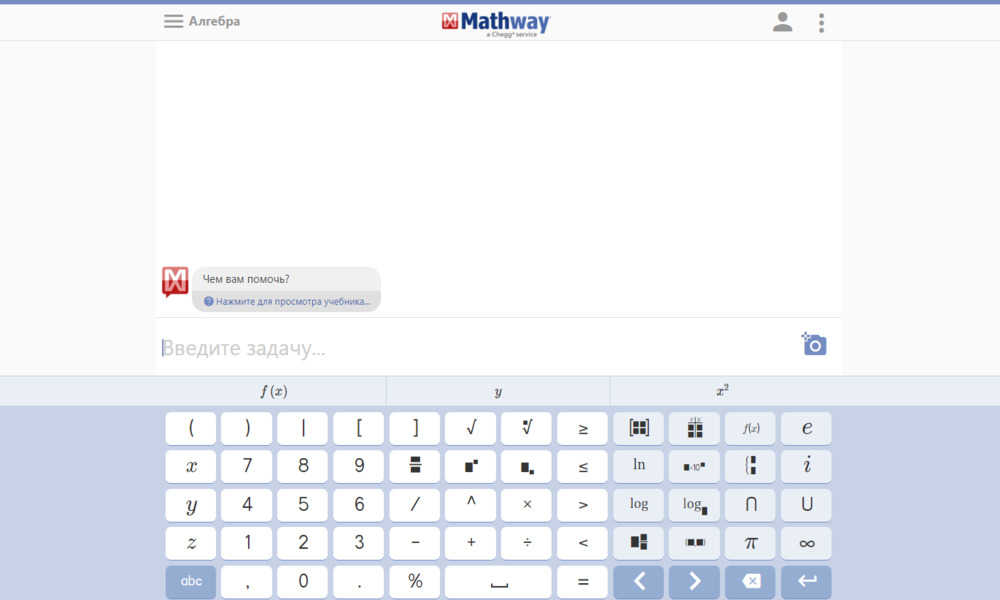Insert a matrix template
Image resolution: width=1000 pixels, height=600 pixels.
tap(638, 428)
